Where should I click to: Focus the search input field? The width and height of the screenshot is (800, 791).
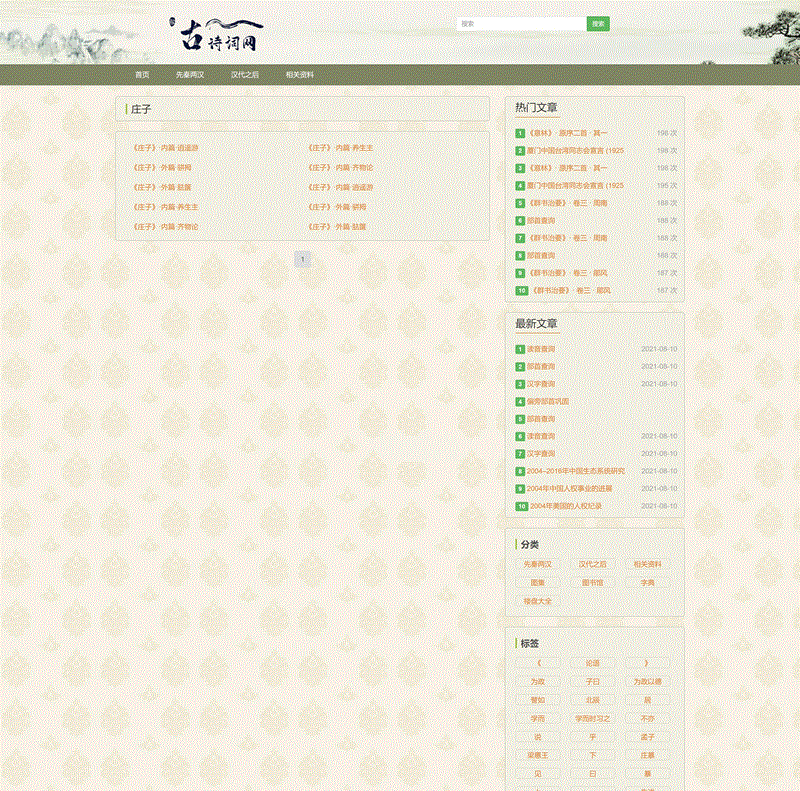tap(520, 24)
